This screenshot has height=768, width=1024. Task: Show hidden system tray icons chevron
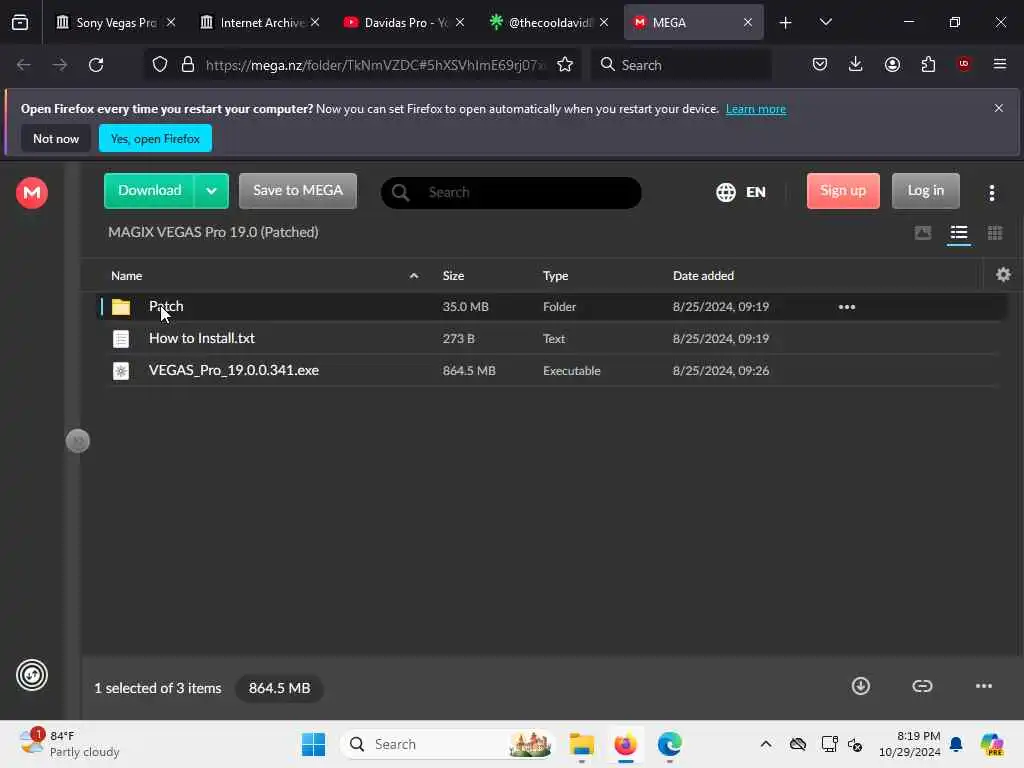[766, 744]
